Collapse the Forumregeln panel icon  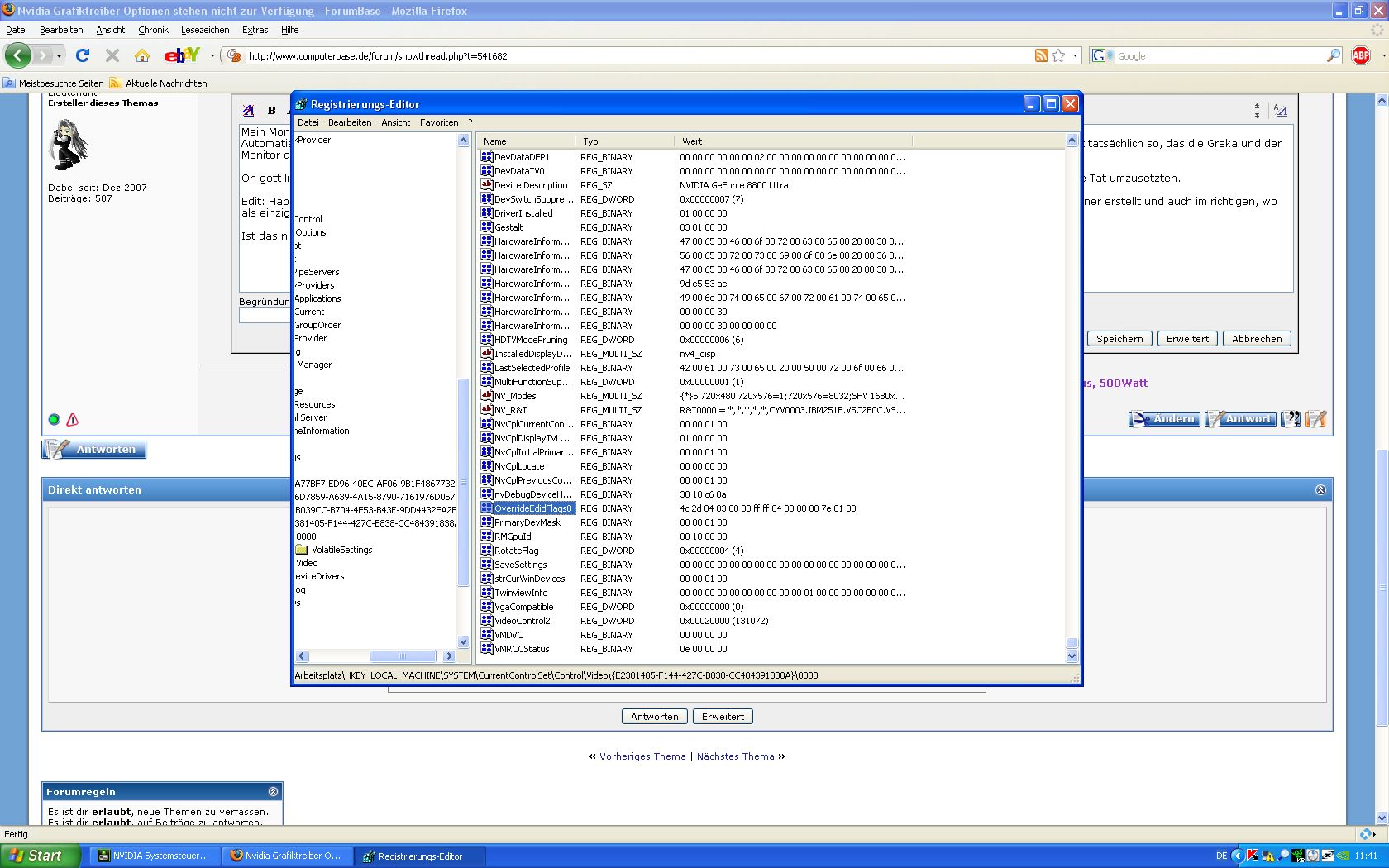click(x=274, y=792)
